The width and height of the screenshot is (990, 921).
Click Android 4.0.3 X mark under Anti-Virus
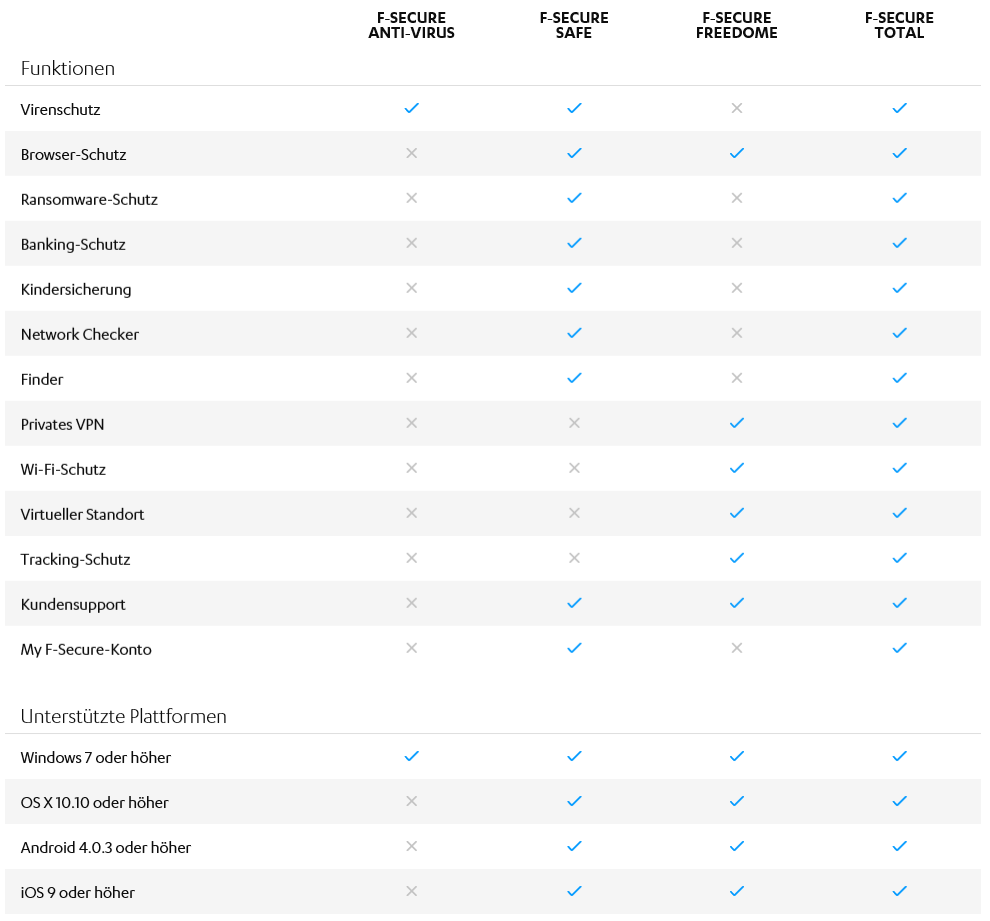click(411, 846)
